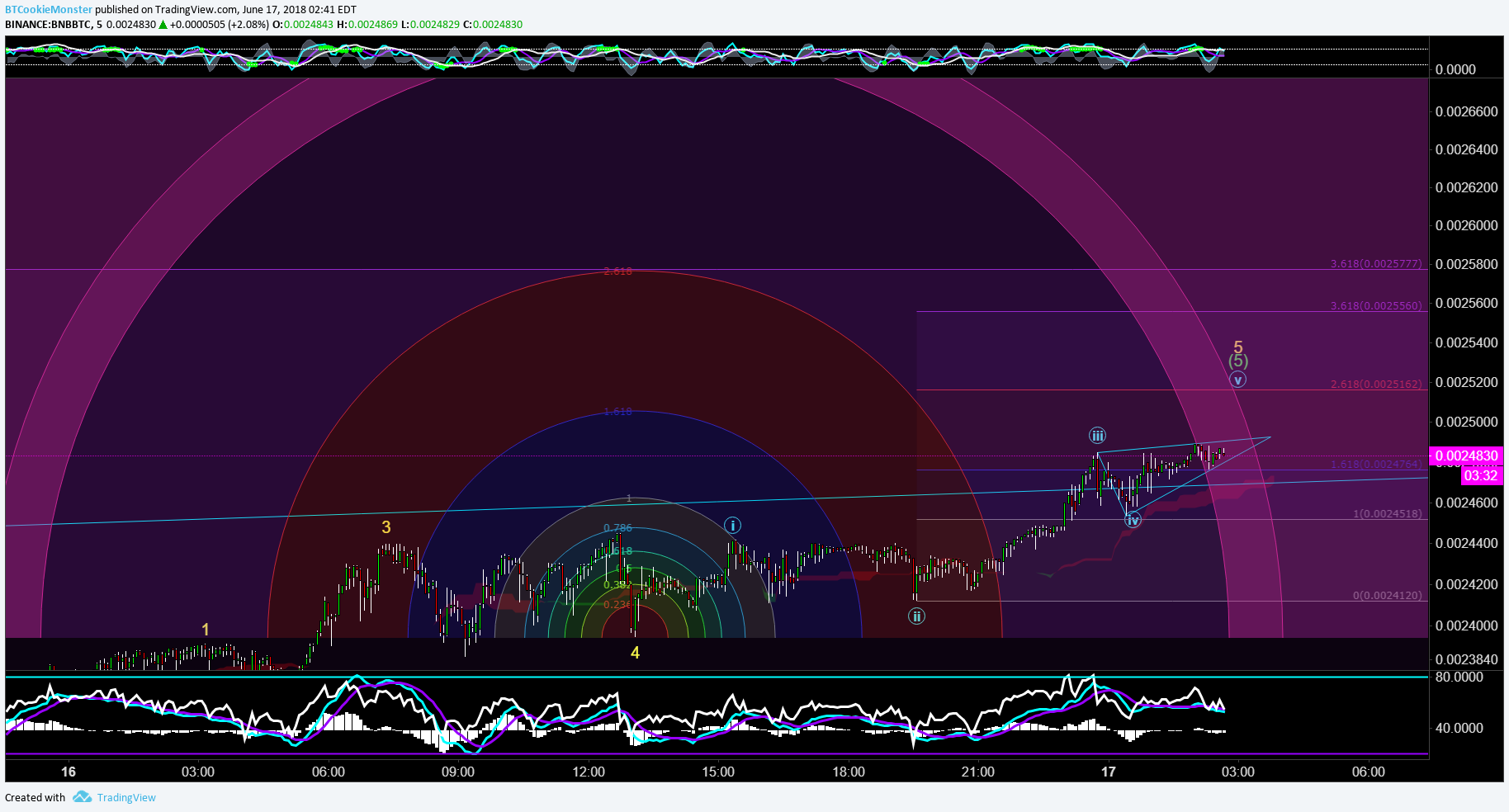Image resolution: width=1509 pixels, height=812 pixels.
Task: Click the date 17 on time axis
Action: tap(1109, 772)
